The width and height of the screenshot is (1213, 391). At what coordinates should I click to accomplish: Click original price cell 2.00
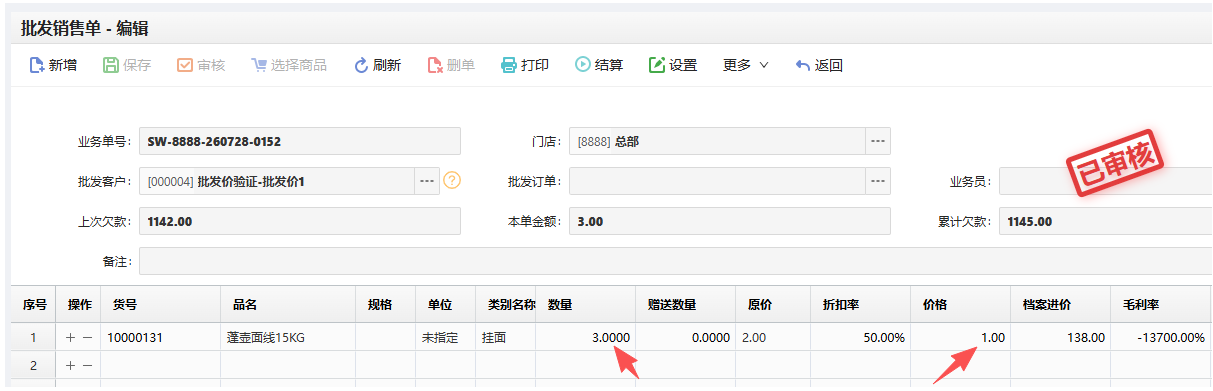coord(773,338)
